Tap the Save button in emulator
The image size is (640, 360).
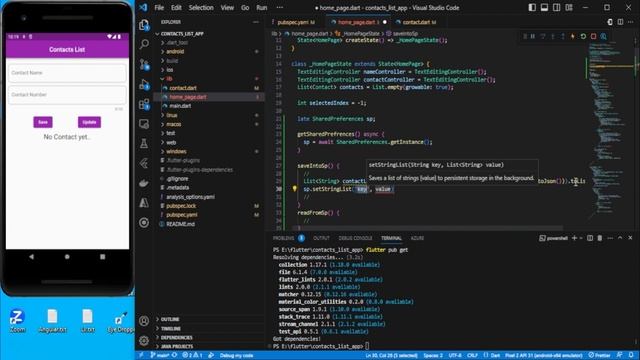point(43,122)
